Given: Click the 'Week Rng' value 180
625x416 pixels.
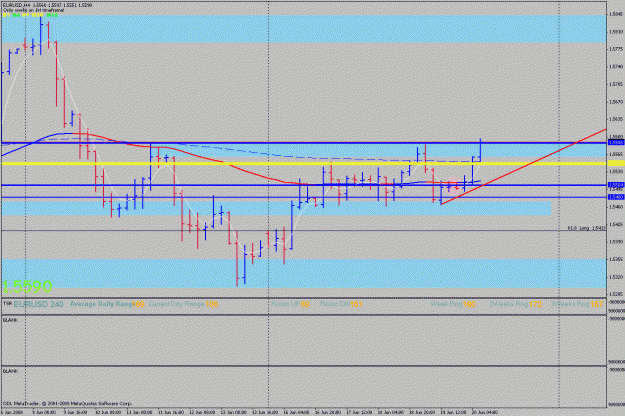Looking at the screenshot, I should (x=469, y=304).
